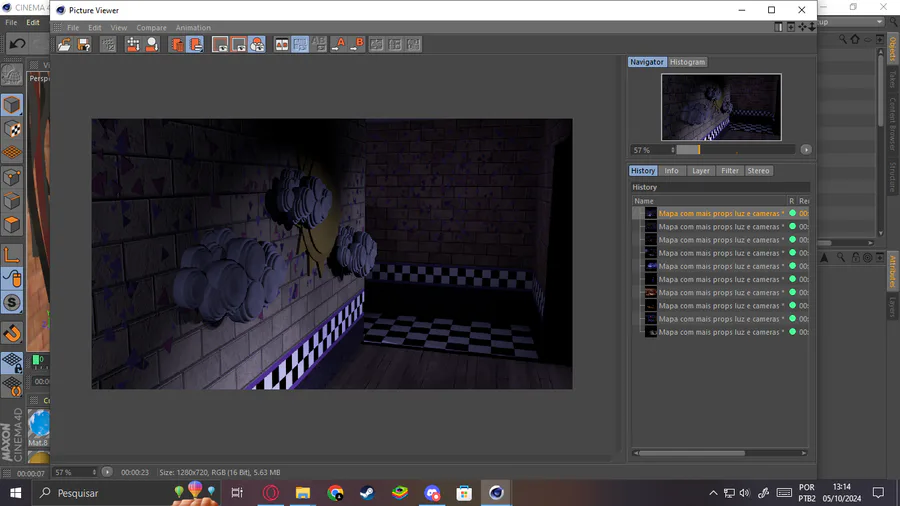
Task: Switch to the Info tab
Action: click(x=672, y=171)
